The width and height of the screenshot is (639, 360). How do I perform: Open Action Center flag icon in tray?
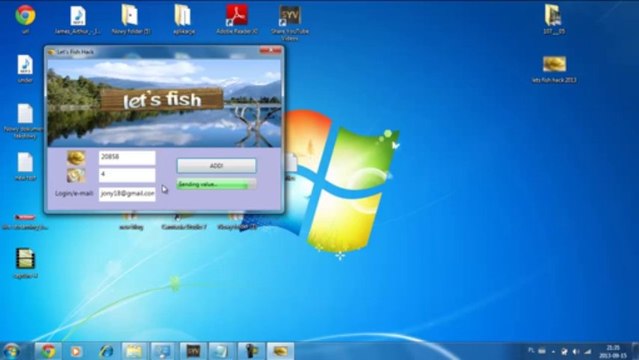[564, 351]
